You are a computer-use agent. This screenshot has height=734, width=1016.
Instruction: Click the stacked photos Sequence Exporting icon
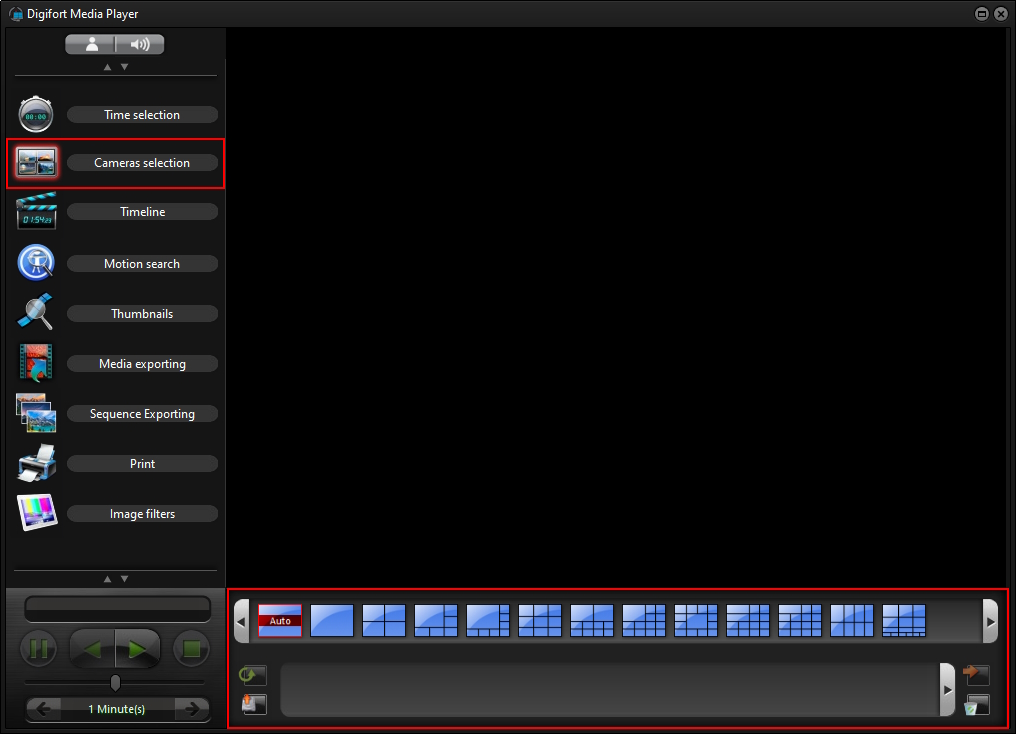pyautogui.click(x=36, y=412)
